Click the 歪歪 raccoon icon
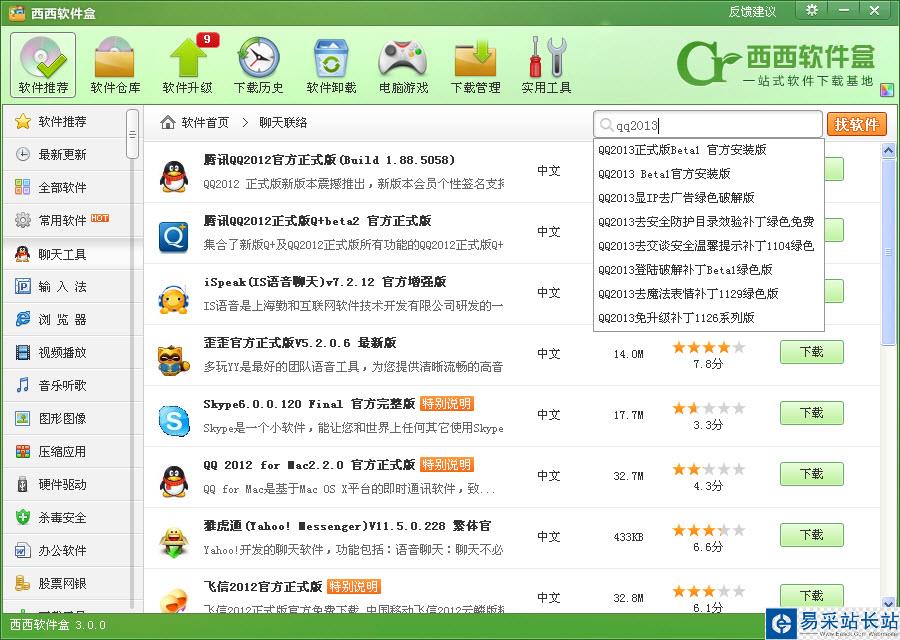Screen dimensions: 900x640 point(173,360)
